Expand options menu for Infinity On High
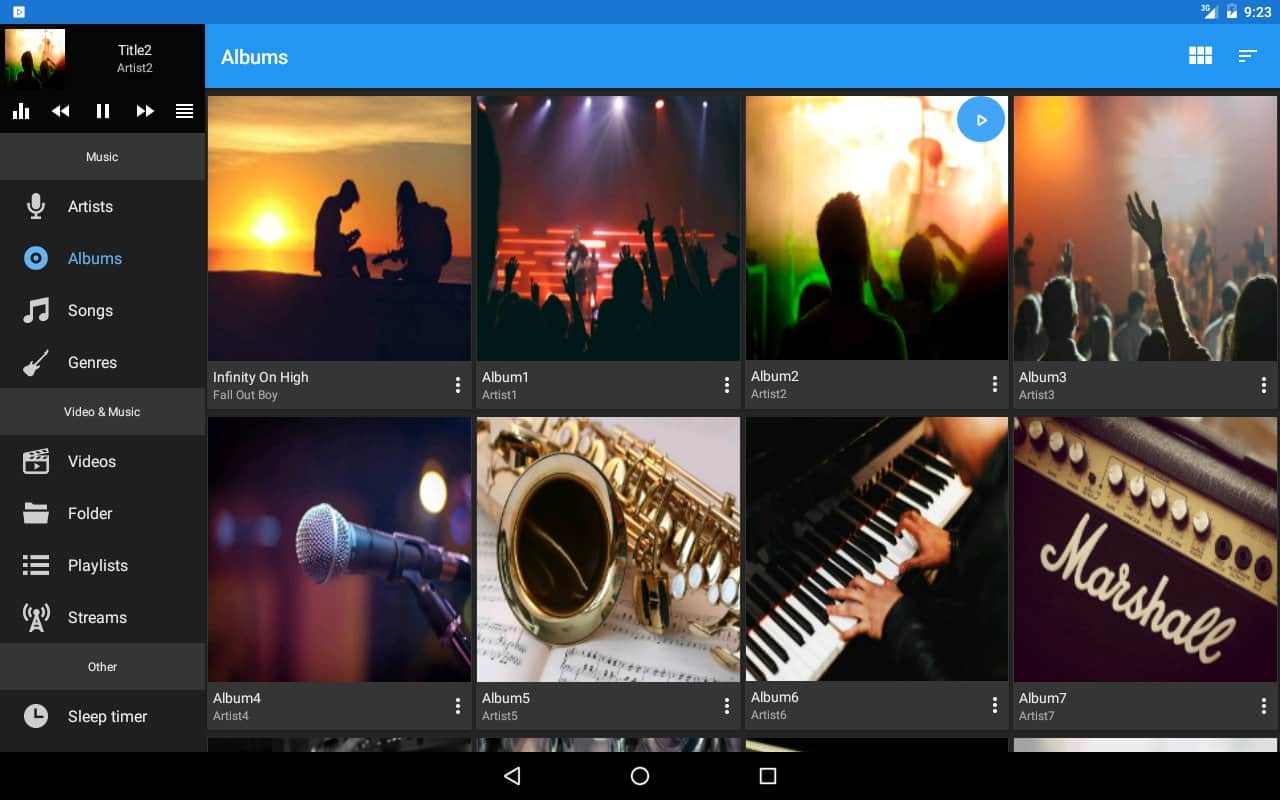 click(x=458, y=385)
